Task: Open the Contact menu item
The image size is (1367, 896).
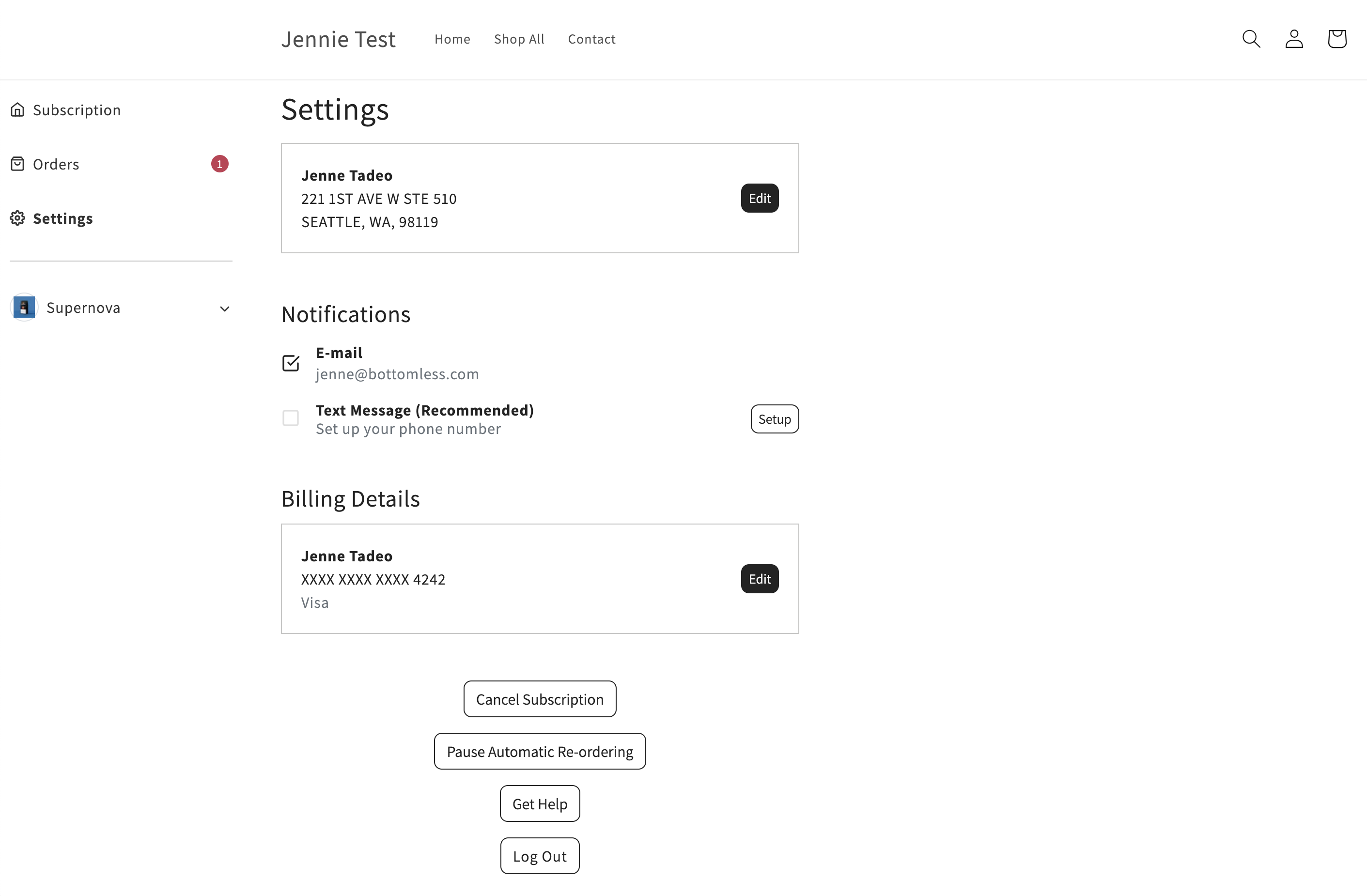Action: [591, 39]
